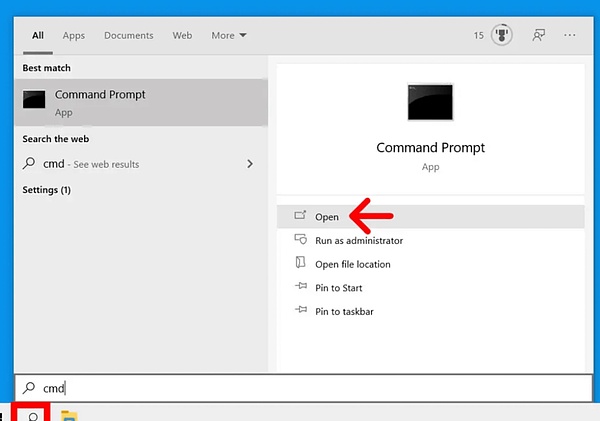Click Open to launch Command Prompt
The width and height of the screenshot is (600, 421).
pyautogui.click(x=327, y=217)
